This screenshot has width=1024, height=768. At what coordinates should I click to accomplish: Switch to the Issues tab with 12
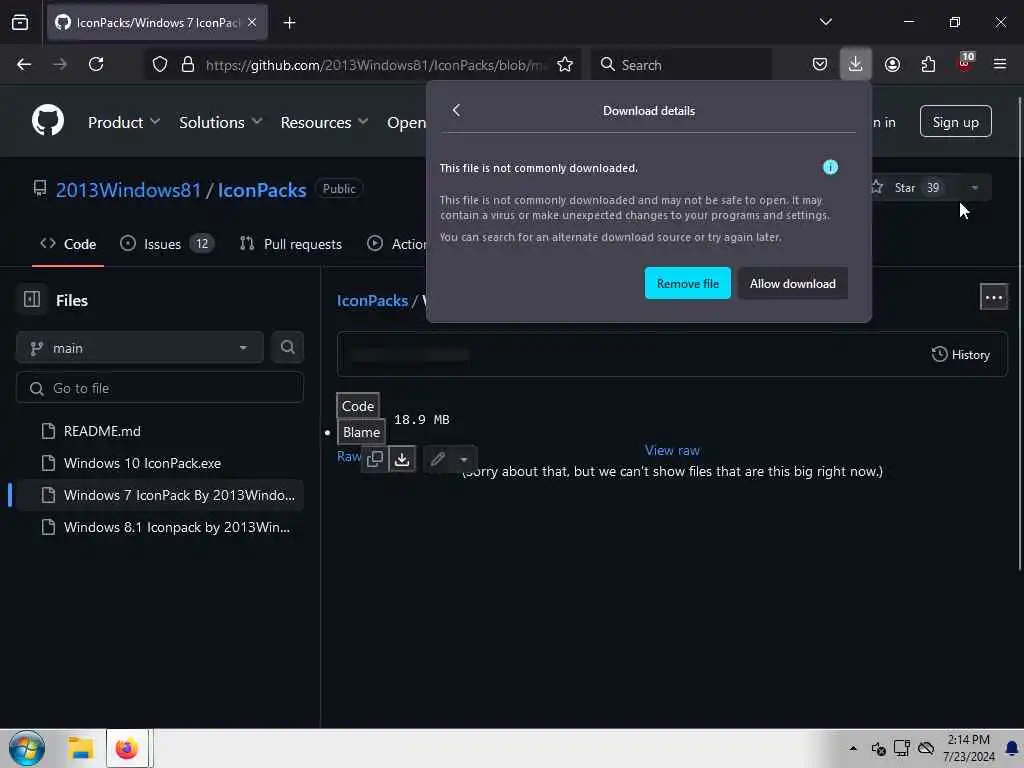click(x=167, y=244)
